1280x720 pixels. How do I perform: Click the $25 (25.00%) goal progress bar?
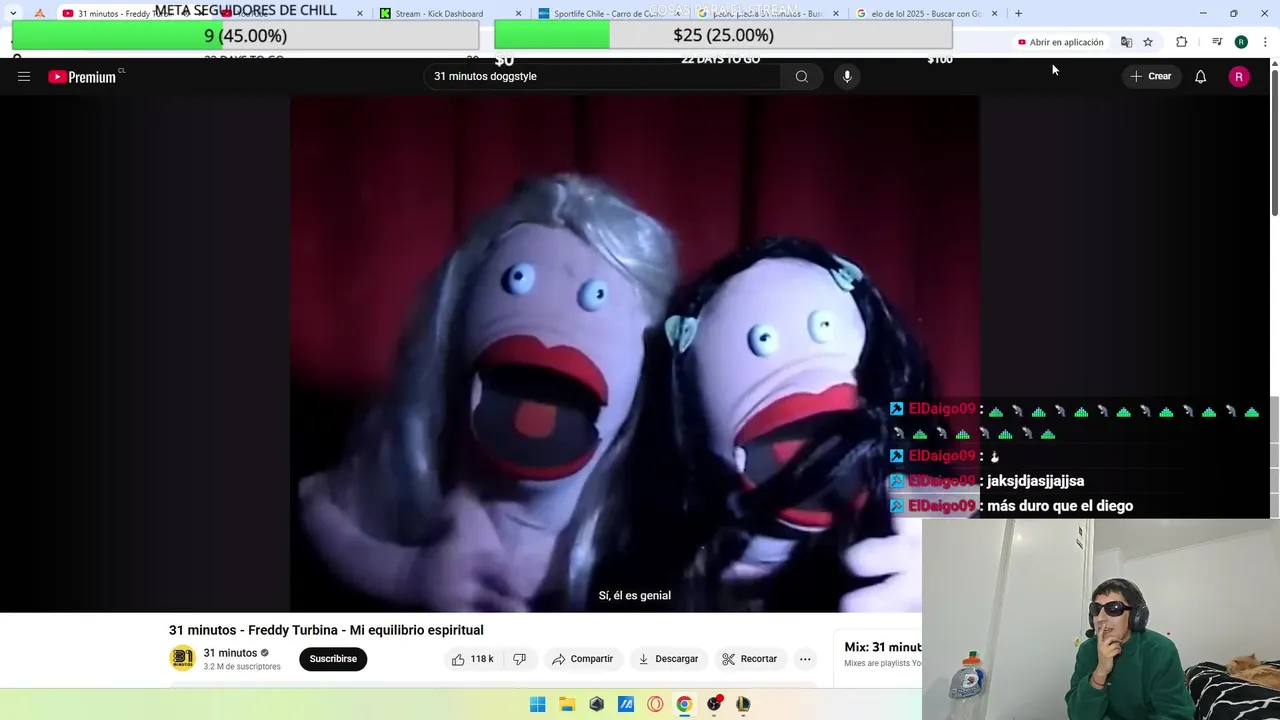click(723, 35)
